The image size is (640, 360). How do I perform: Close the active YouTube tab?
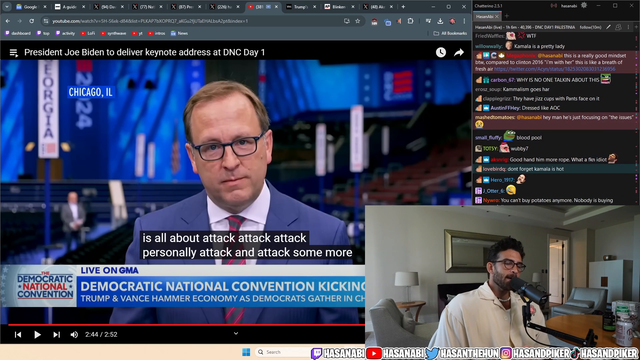click(x=276, y=7)
